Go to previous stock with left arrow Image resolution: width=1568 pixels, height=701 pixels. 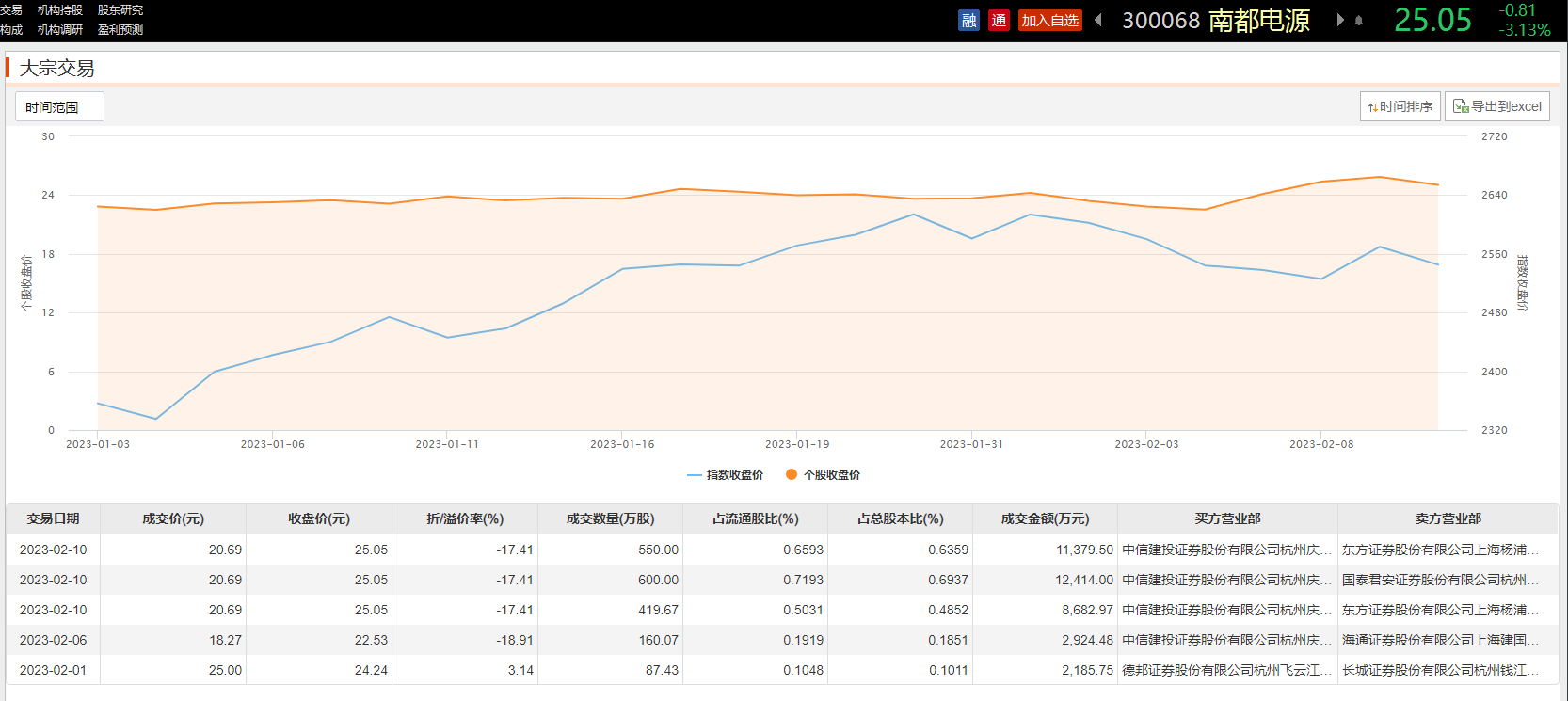point(1097,20)
